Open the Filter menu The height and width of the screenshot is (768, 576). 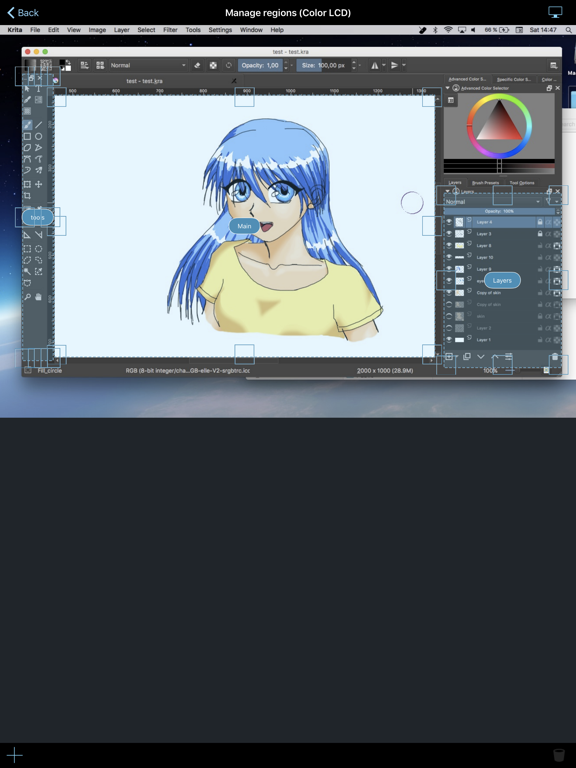point(170,30)
